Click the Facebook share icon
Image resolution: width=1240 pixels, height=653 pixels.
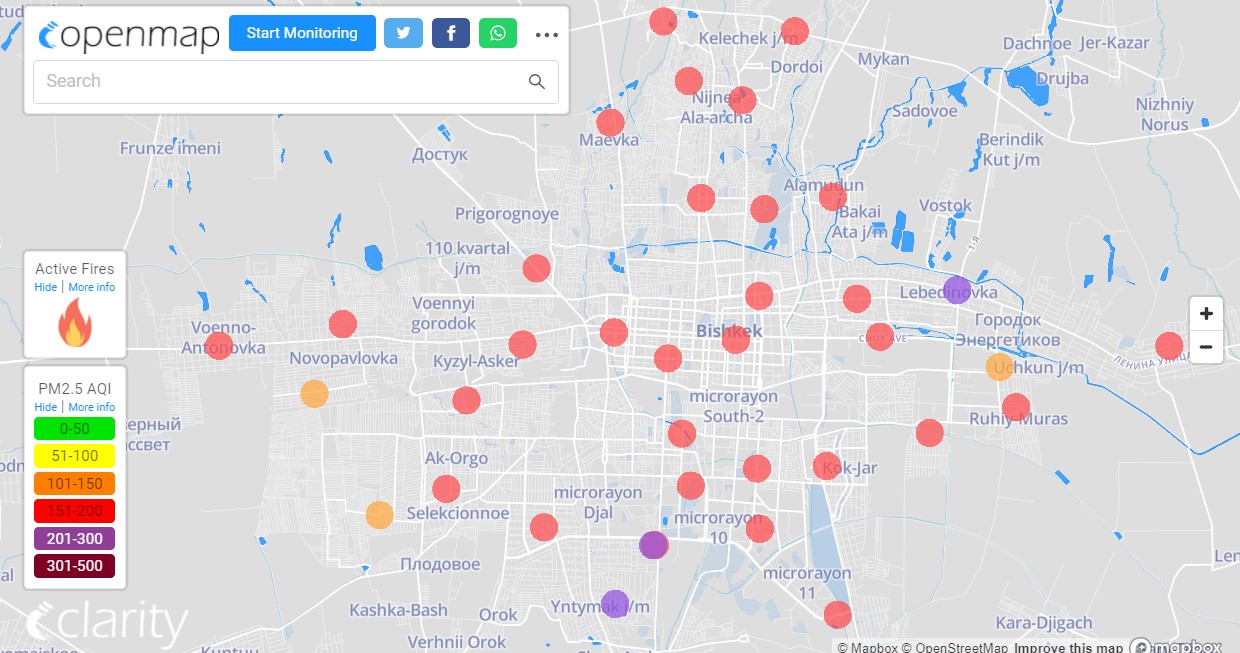coord(451,33)
